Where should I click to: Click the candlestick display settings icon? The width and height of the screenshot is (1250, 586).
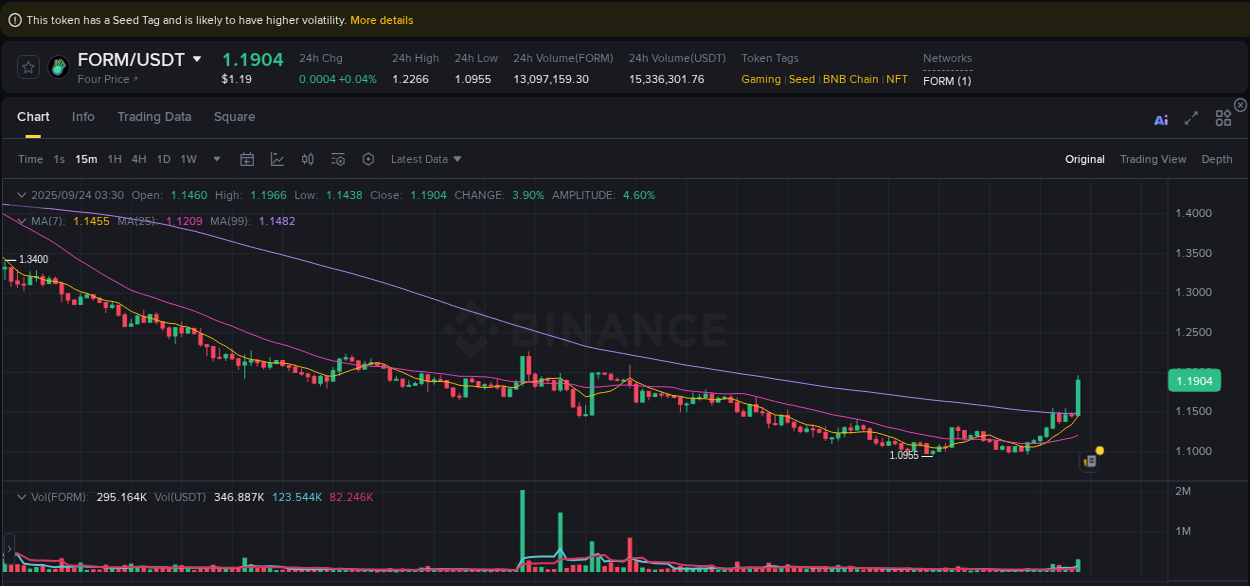[x=308, y=158]
